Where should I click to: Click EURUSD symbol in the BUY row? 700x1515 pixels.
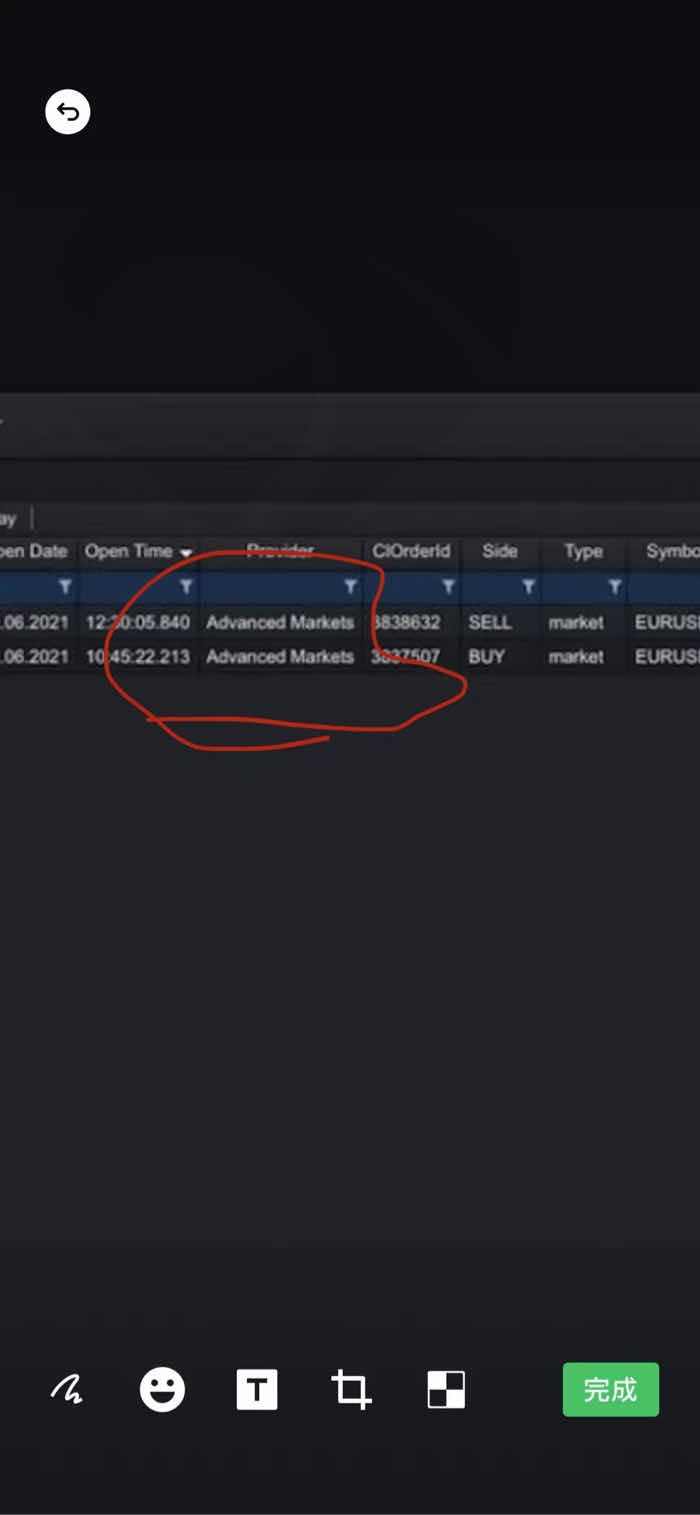tap(667, 656)
